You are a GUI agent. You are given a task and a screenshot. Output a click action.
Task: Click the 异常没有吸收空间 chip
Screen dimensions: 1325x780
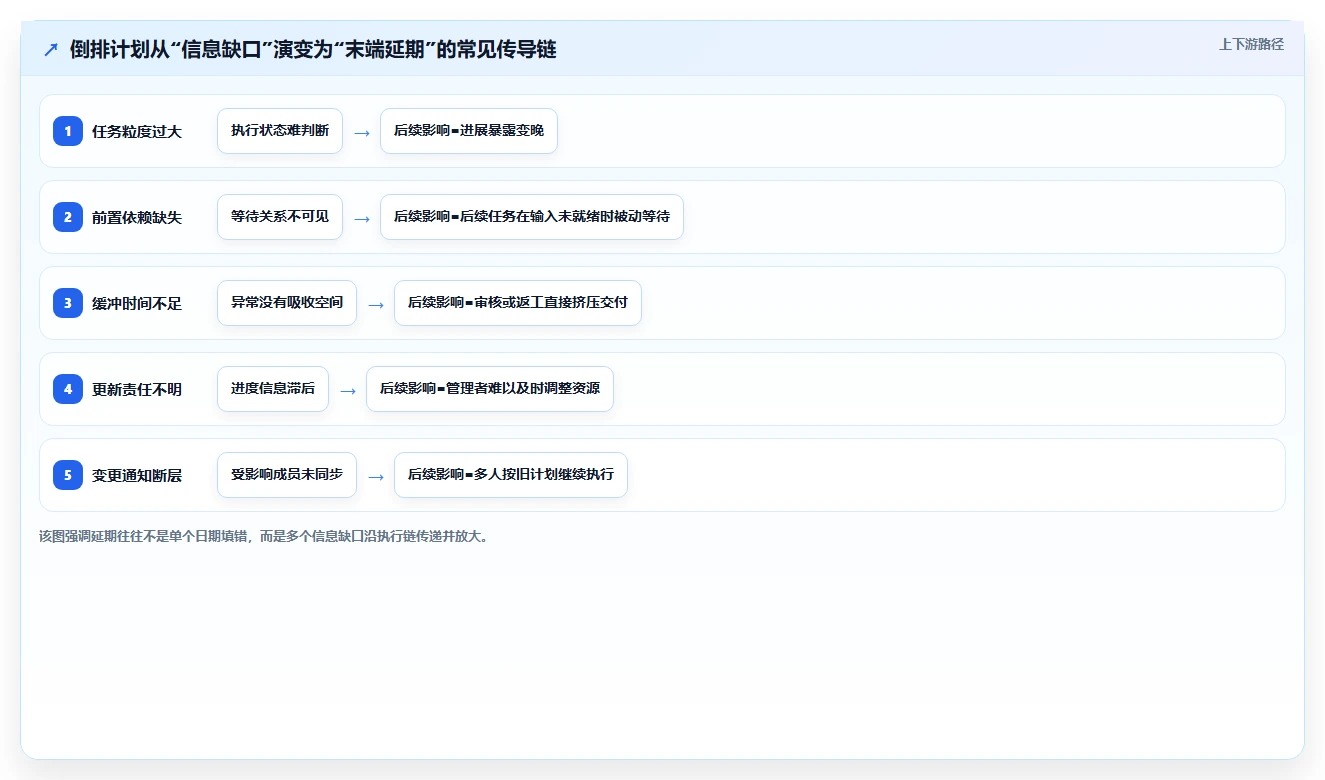287,303
